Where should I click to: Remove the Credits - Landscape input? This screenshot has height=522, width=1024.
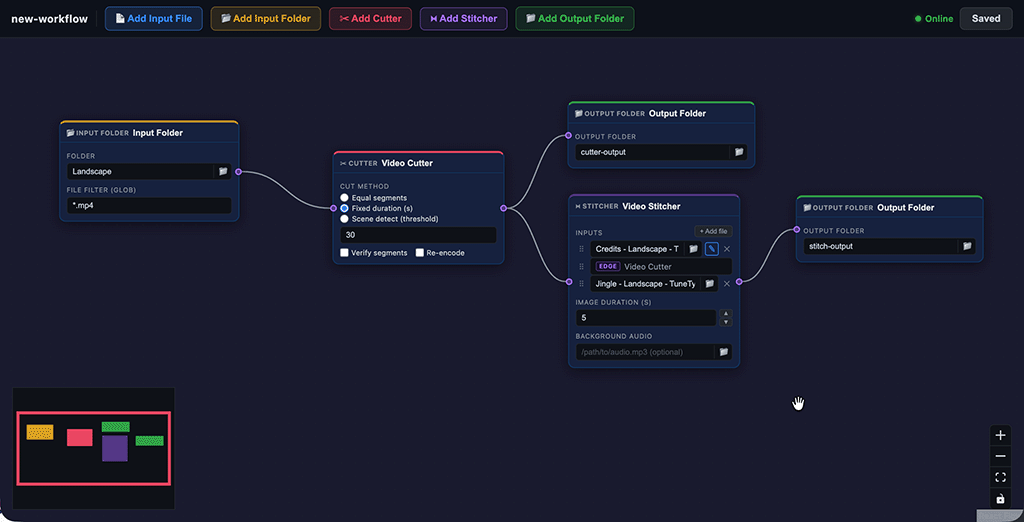point(727,249)
